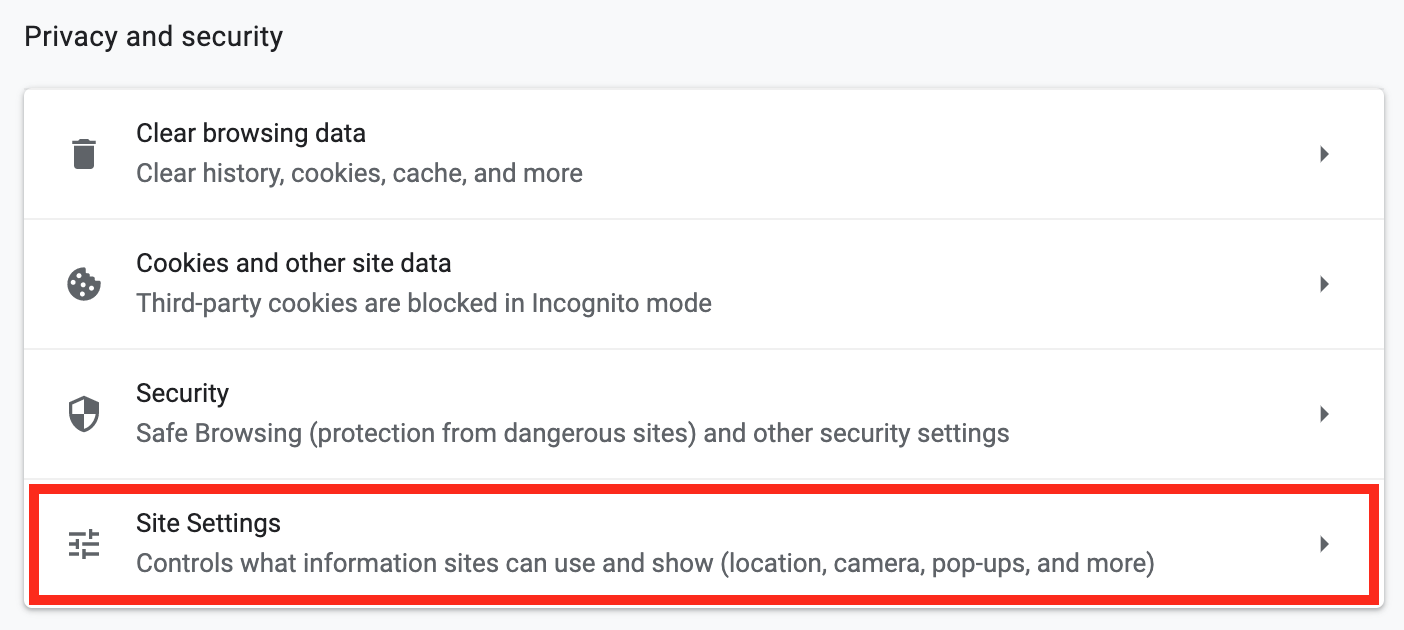The height and width of the screenshot is (630, 1404).
Task: Select the Security title text
Action: [x=183, y=394]
